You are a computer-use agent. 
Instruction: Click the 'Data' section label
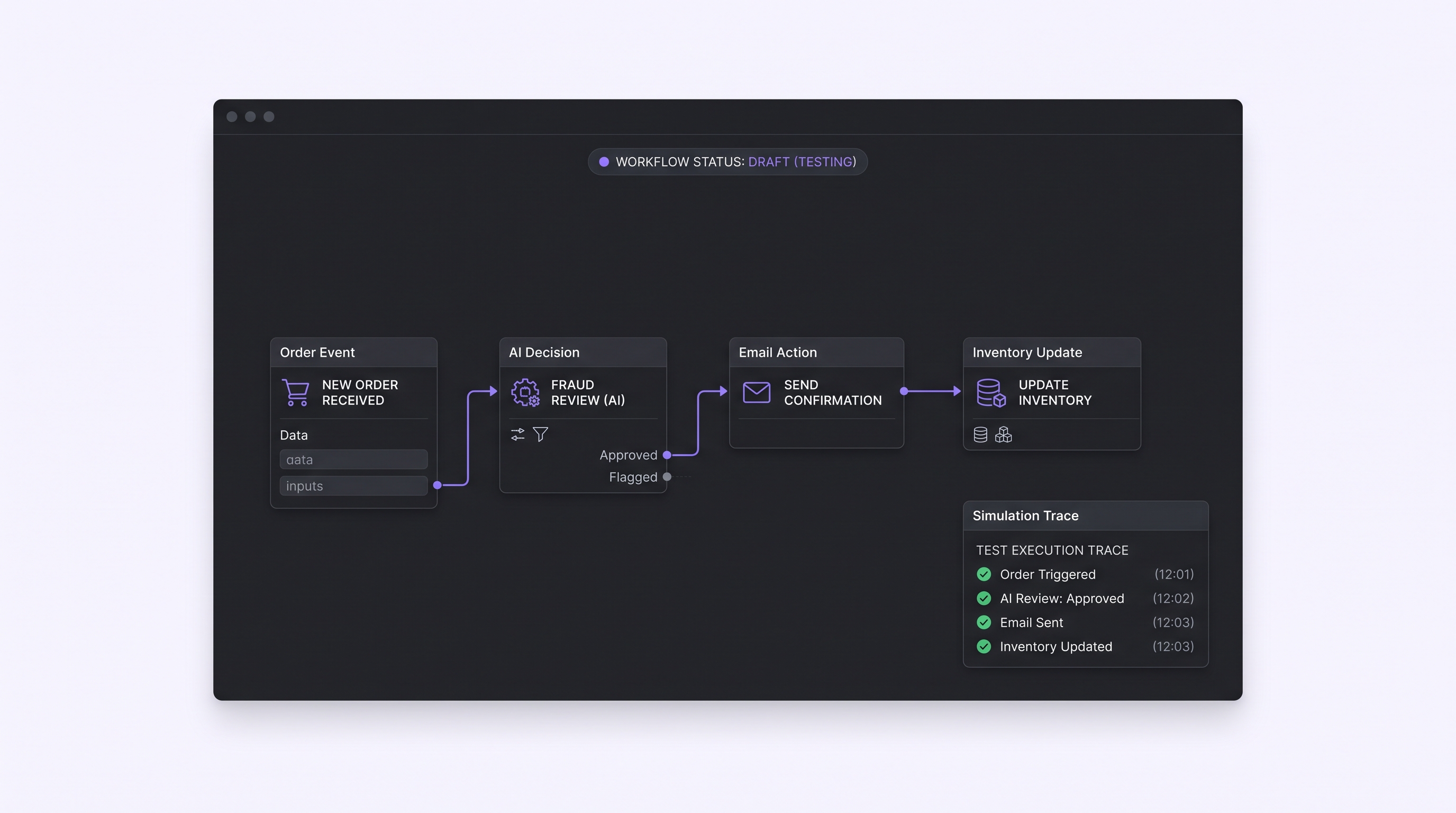pyautogui.click(x=294, y=435)
